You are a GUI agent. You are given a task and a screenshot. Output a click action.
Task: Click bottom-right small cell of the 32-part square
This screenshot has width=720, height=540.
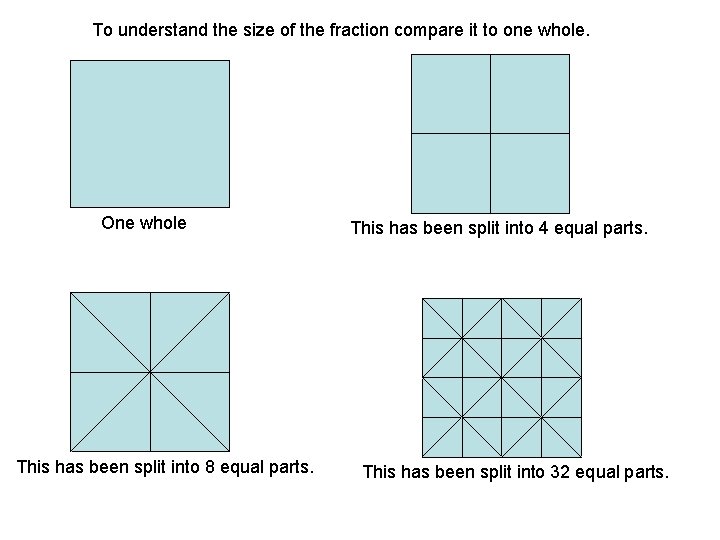(x=561, y=437)
